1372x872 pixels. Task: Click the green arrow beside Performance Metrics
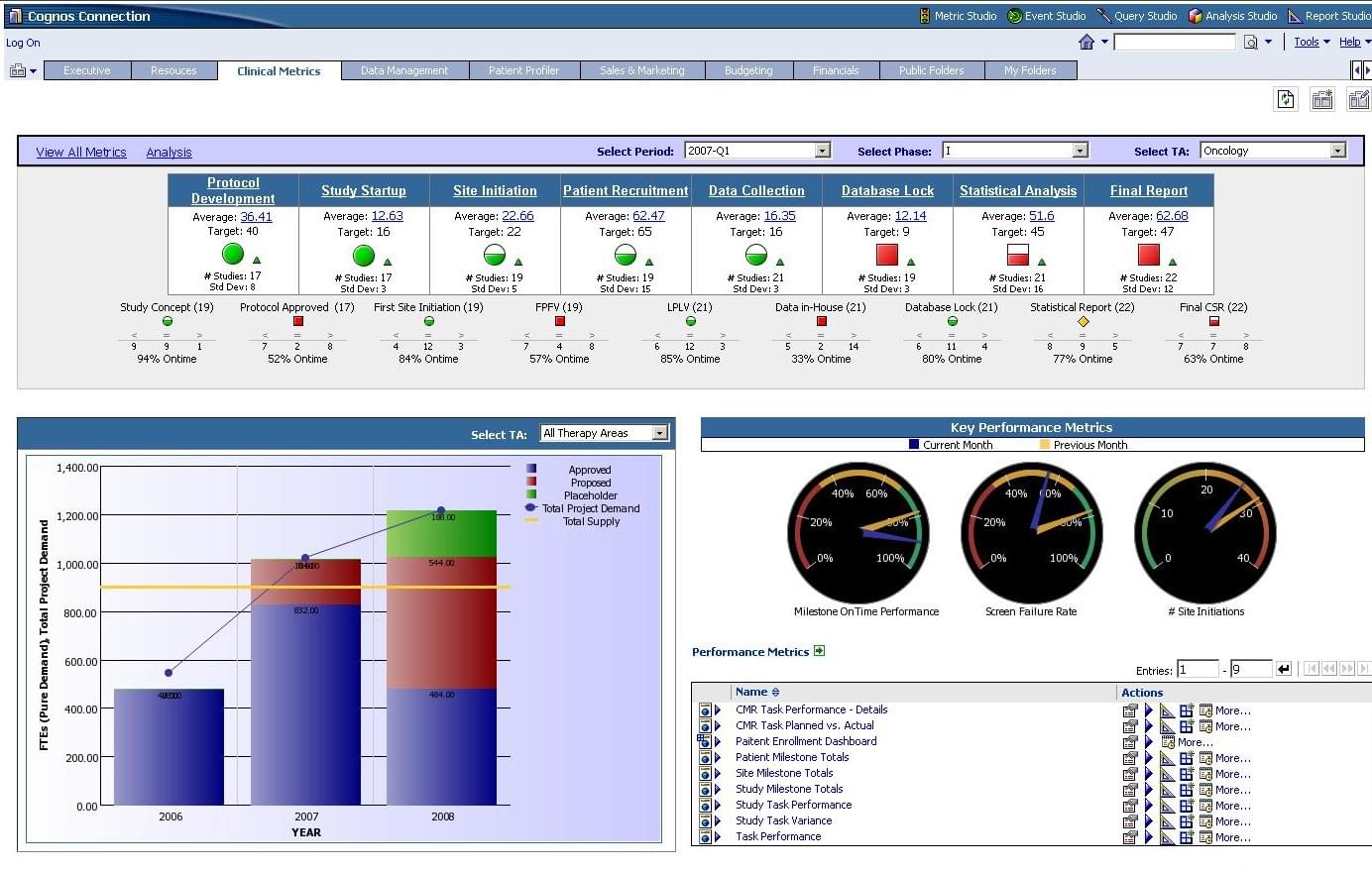tap(819, 651)
